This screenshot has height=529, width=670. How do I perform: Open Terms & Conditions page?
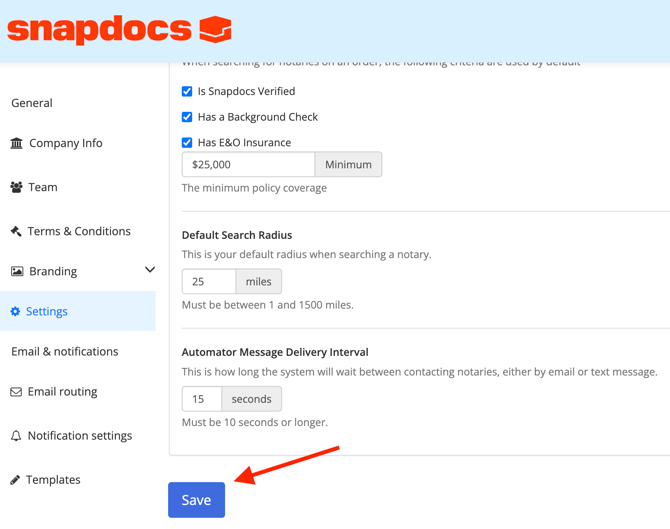(79, 231)
